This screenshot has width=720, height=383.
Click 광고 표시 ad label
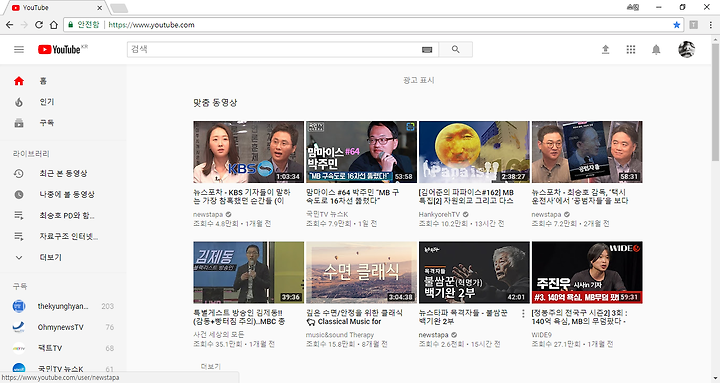tap(419, 80)
